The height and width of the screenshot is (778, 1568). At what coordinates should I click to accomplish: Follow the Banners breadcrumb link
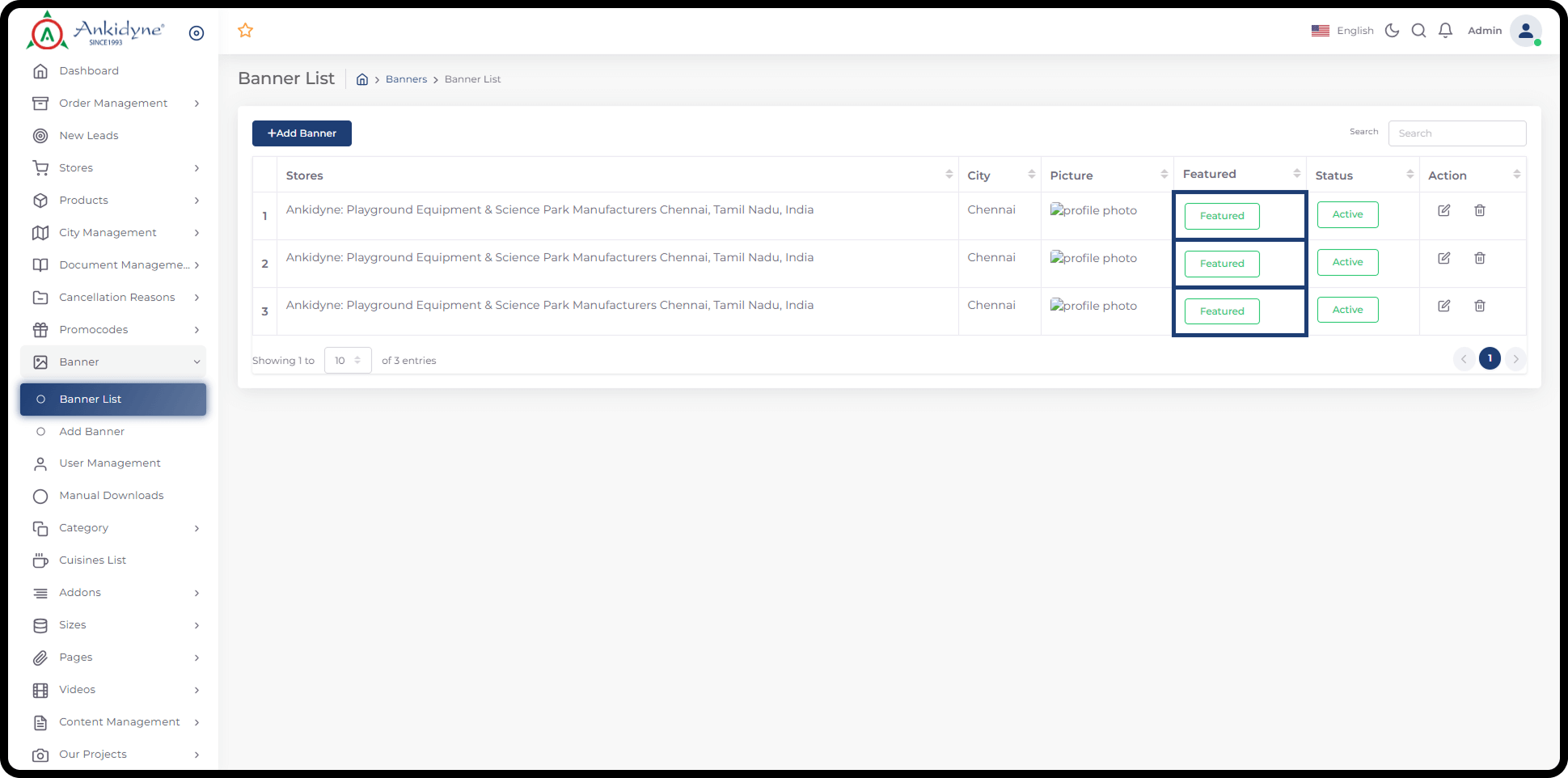coord(406,79)
